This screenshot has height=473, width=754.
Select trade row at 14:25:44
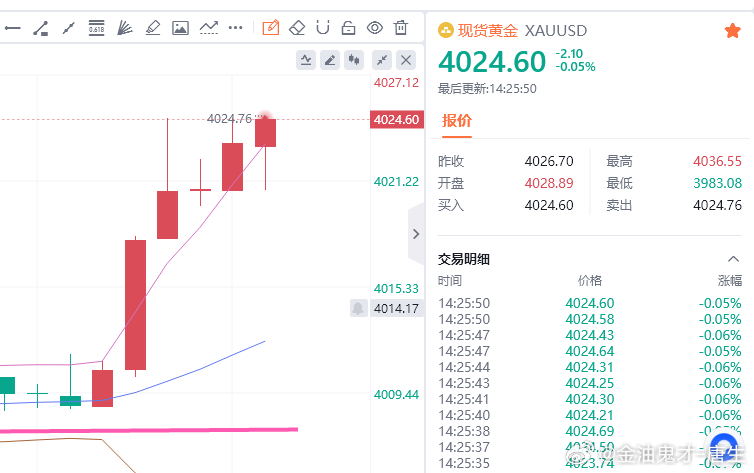click(590, 367)
